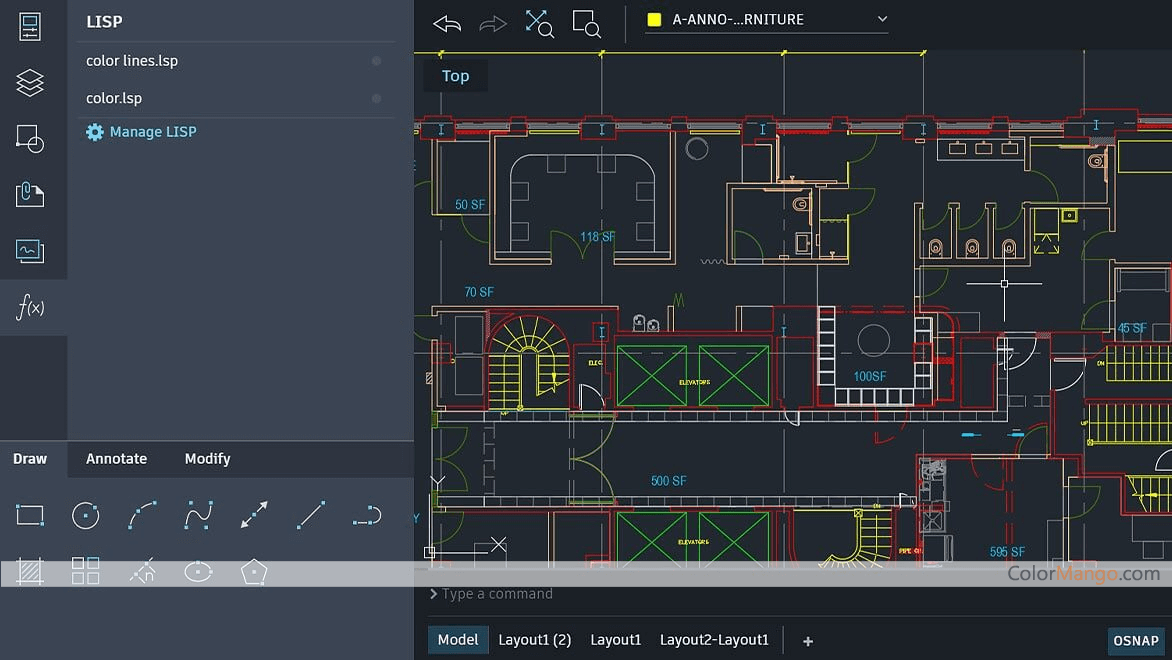Viewport: 1172px width, 660px height.
Task: Select the Rectangle draw tool
Action: click(x=30, y=515)
